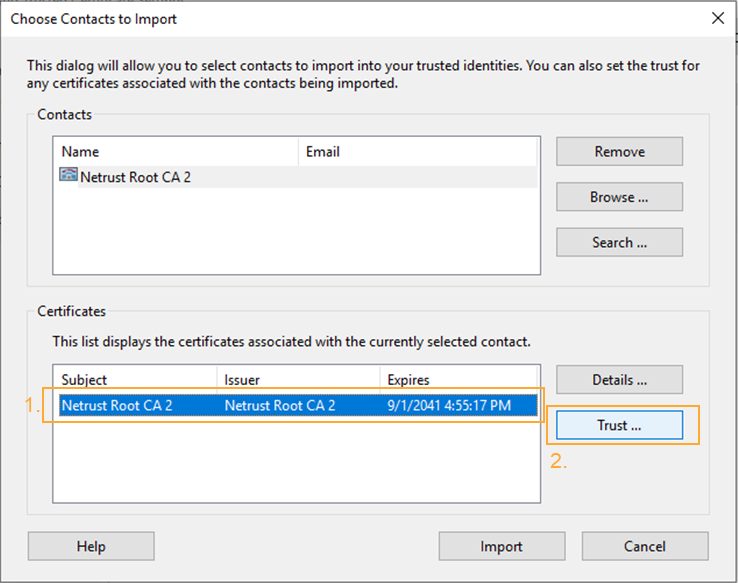Click empty area of Contacts list box
This screenshot has width=738, height=583.
click(297, 231)
